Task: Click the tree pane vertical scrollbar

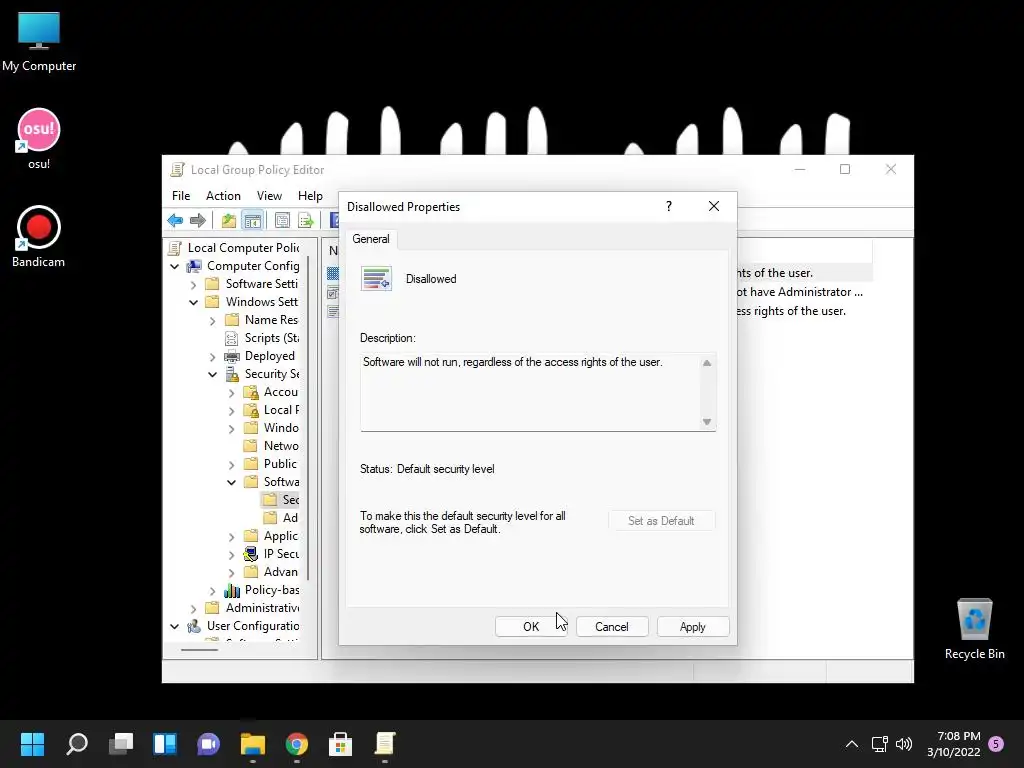Action: coord(308,418)
